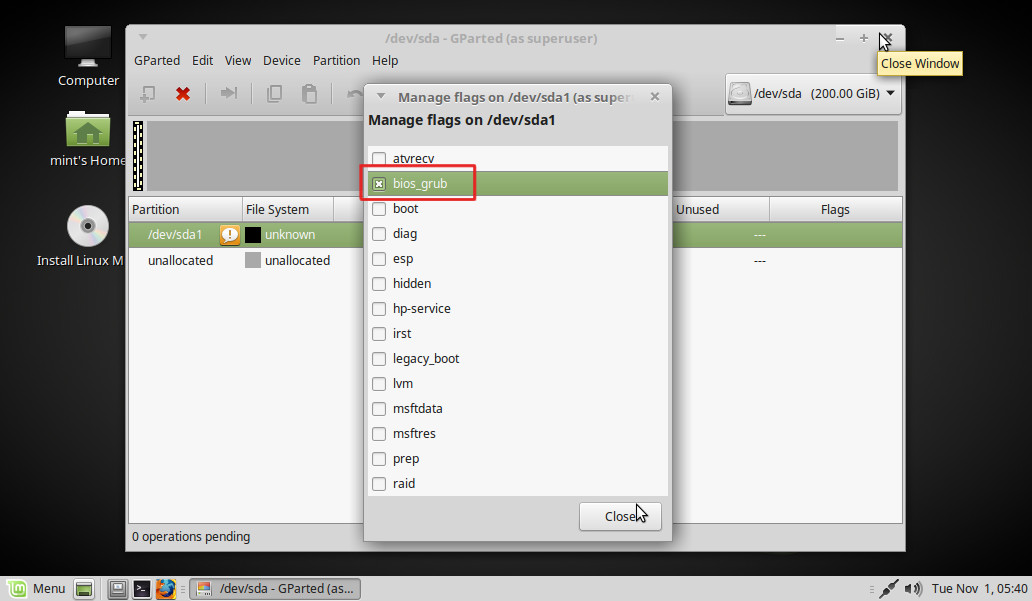This screenshot has width=1032, height=601.
Task: Open the Device menu
Action: (x=282, y=60)
